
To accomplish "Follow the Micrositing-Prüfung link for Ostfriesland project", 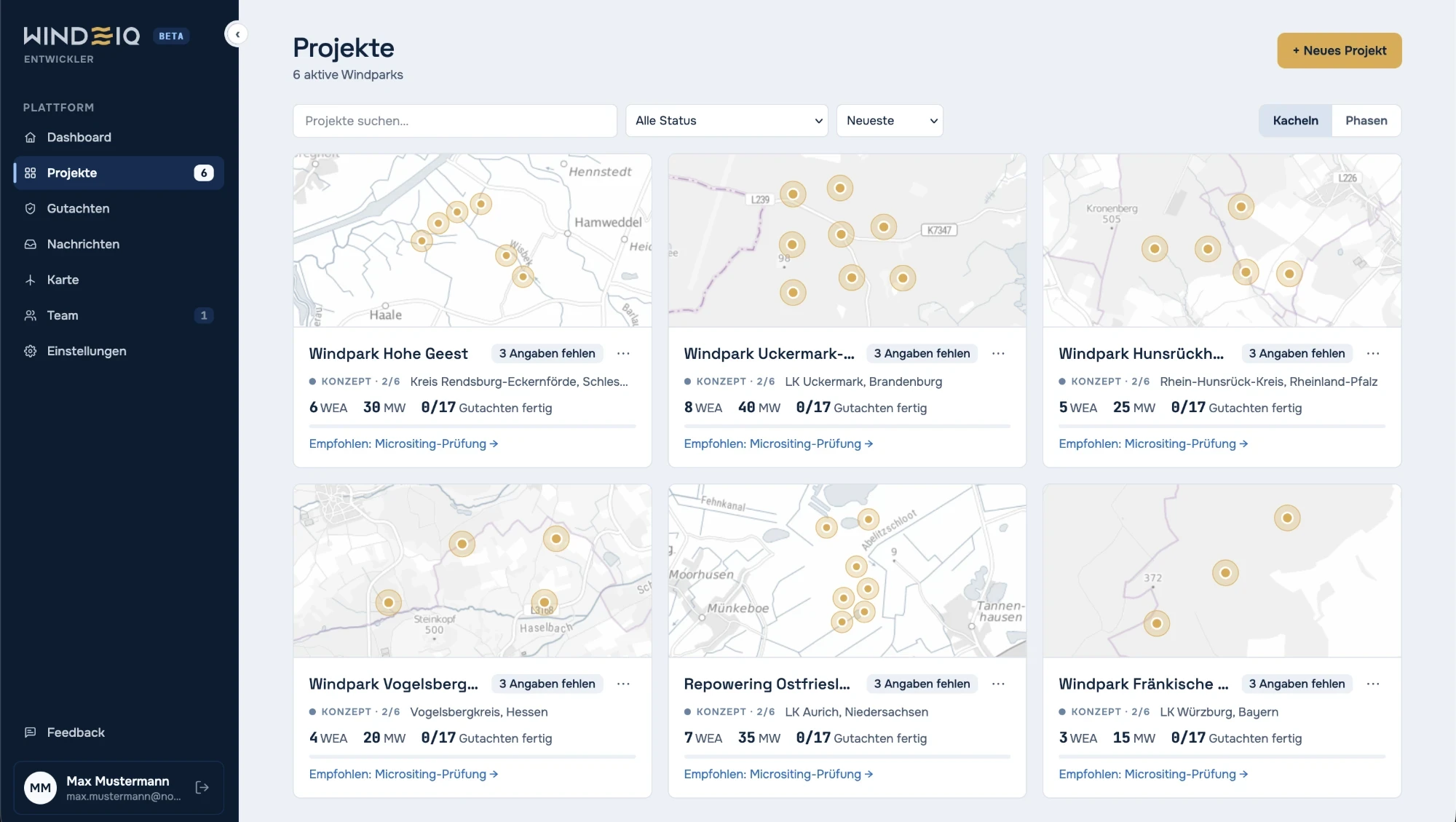I will [778, 775].
